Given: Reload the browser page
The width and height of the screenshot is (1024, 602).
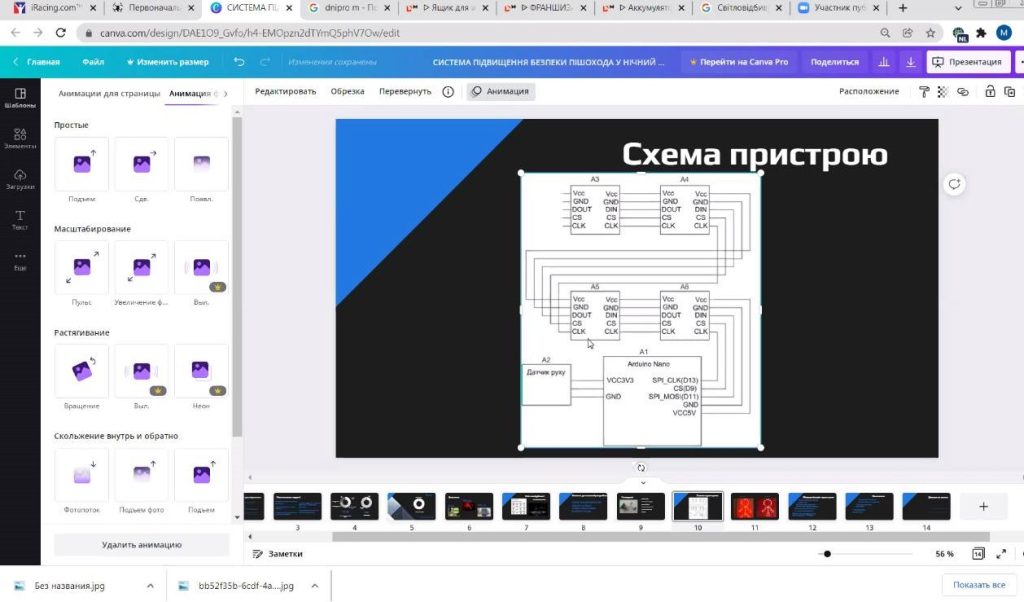Looking at the screenshot, I should [61, 33].
